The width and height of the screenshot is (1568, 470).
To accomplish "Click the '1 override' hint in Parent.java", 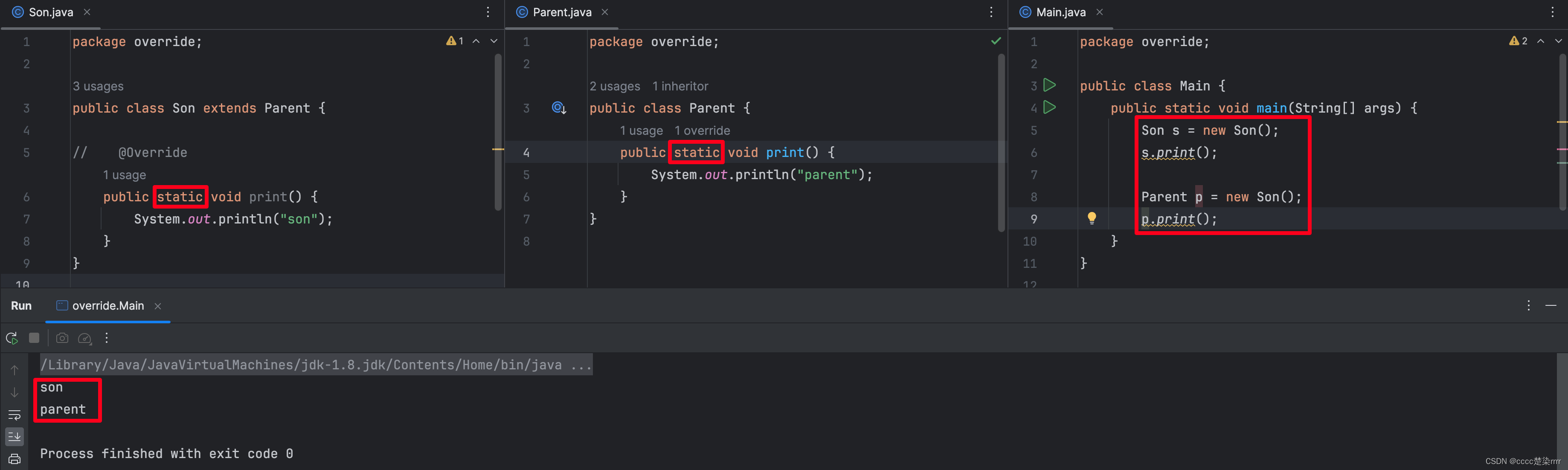I will pyautogui.click(x=702, y=130).
